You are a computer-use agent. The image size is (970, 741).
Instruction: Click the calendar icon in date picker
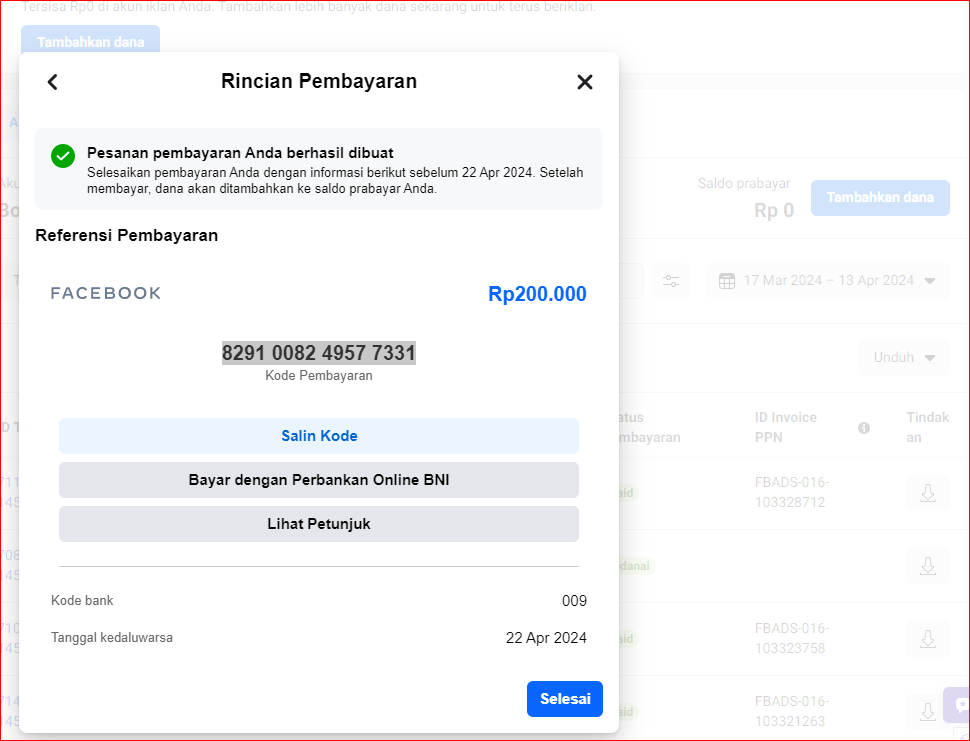(x=727, y=281)
